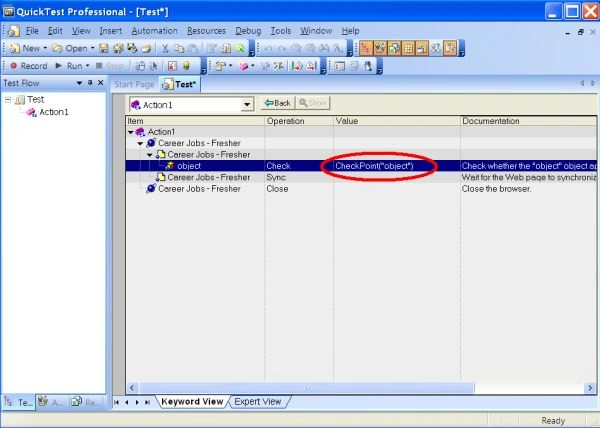
Task: Open the Insert menu
Action: 111,31
